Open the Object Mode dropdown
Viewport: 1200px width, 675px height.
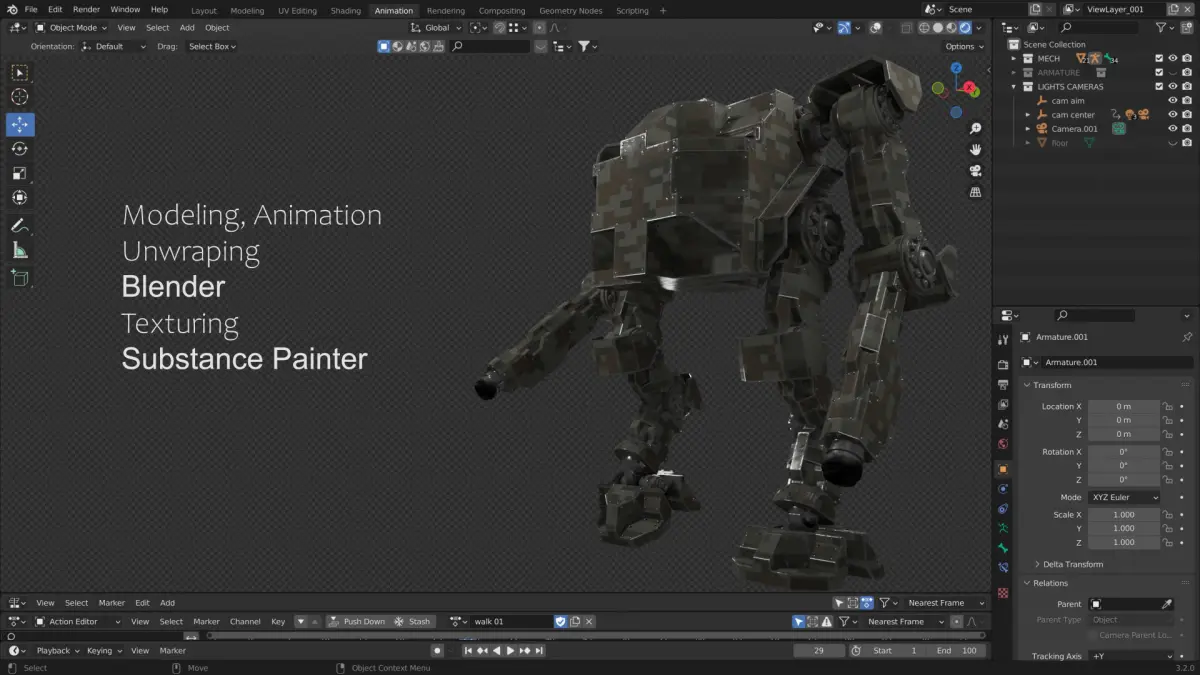pyautogui.click(x=71, y=28)
